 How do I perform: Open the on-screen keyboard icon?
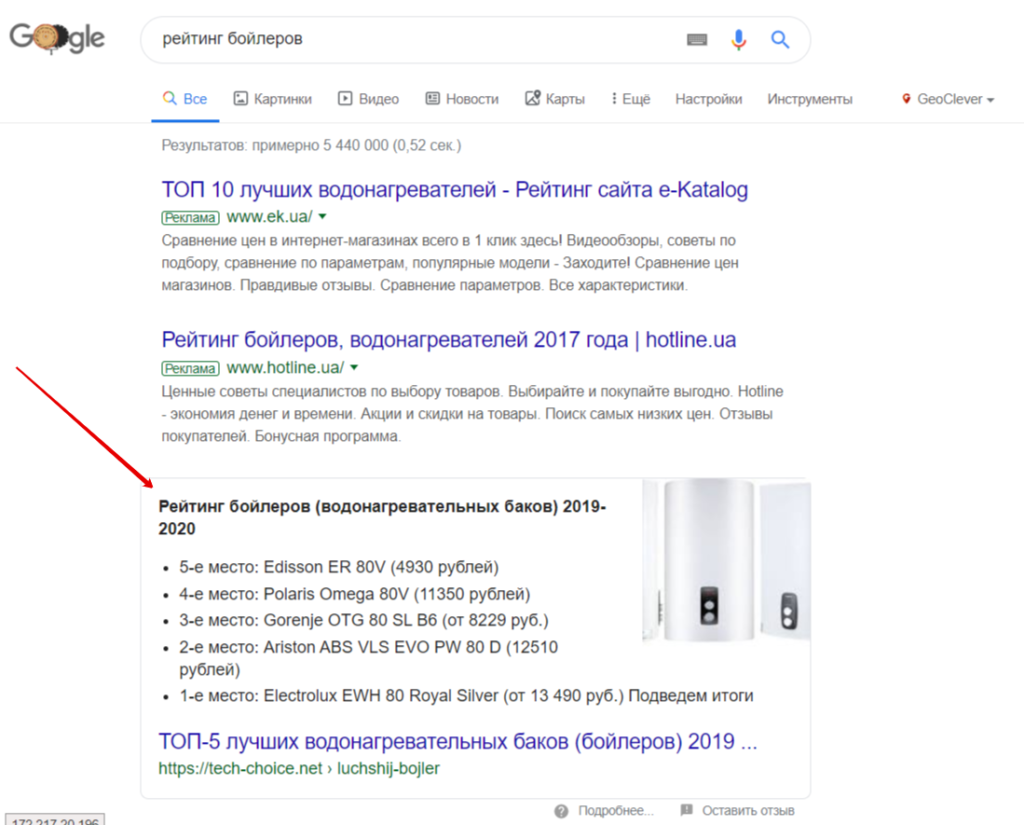click(x=697, y=40)
